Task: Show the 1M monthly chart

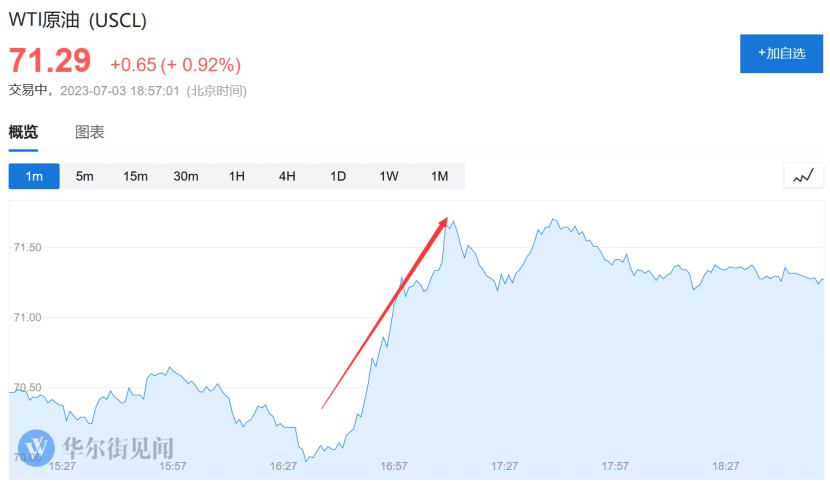Action: tap(439, 176)
